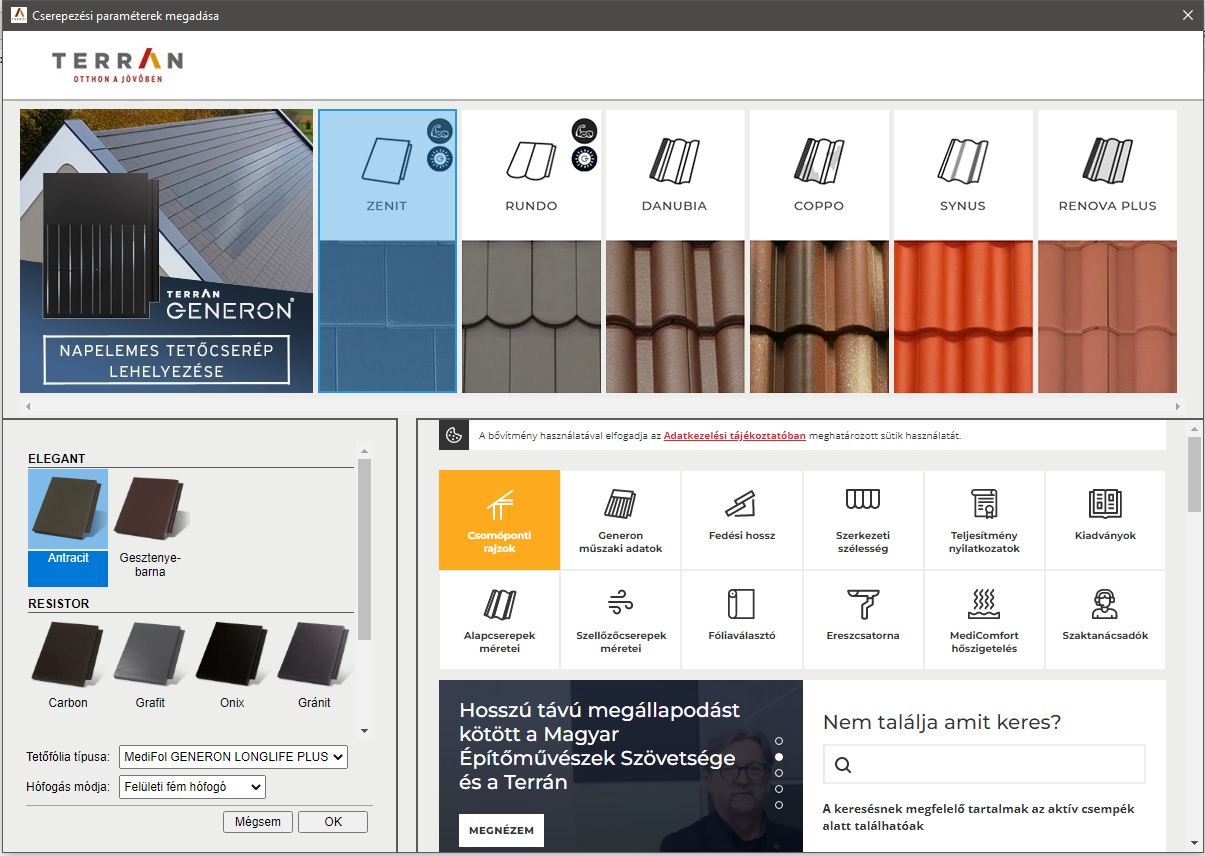Choose the DANUBIA roof tile type
The width and height of the screenshot is (1205, 856).
[674, 250]
